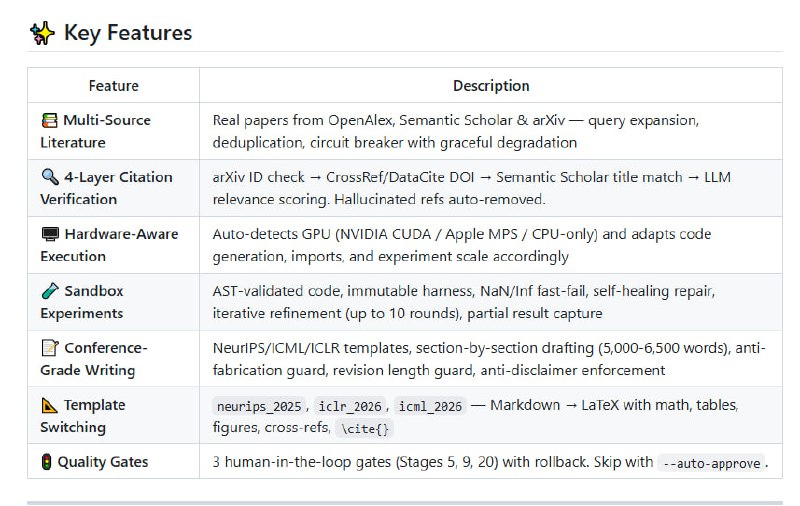This screenshot has width=800, height=506.
Task: Click the Description column header
Action: pos(491,86)
